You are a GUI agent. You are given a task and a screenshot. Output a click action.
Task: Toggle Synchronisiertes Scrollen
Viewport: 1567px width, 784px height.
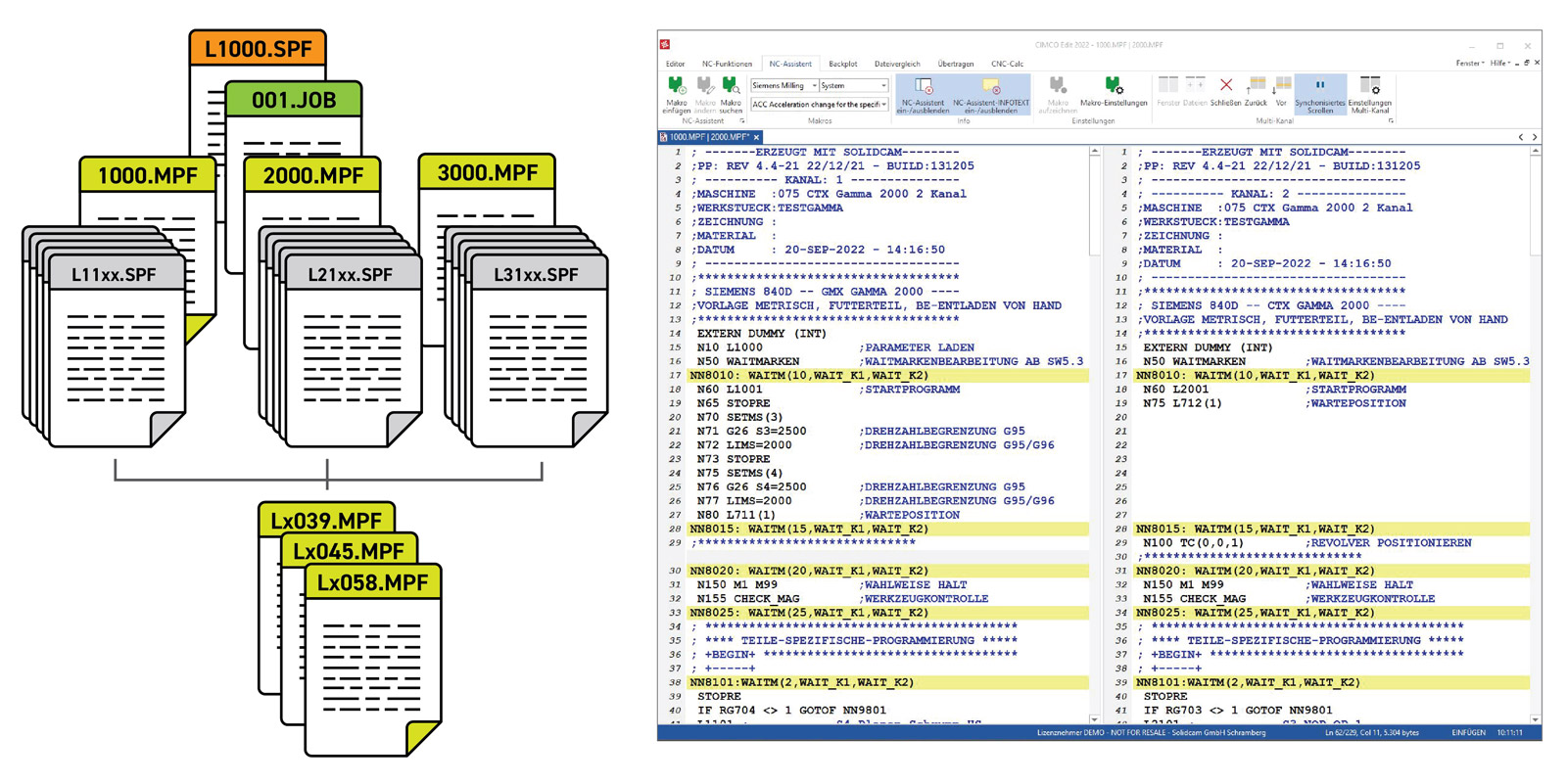point(1319,95)
